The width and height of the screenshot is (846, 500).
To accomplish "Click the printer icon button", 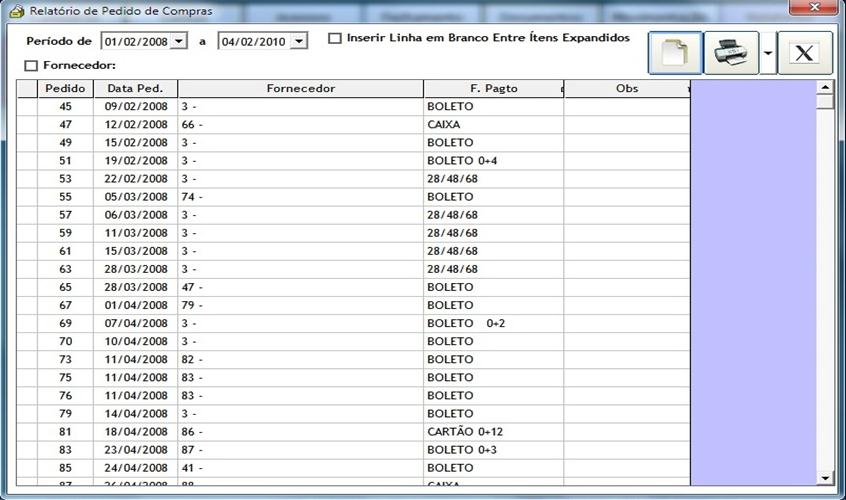I will (731, 53).
